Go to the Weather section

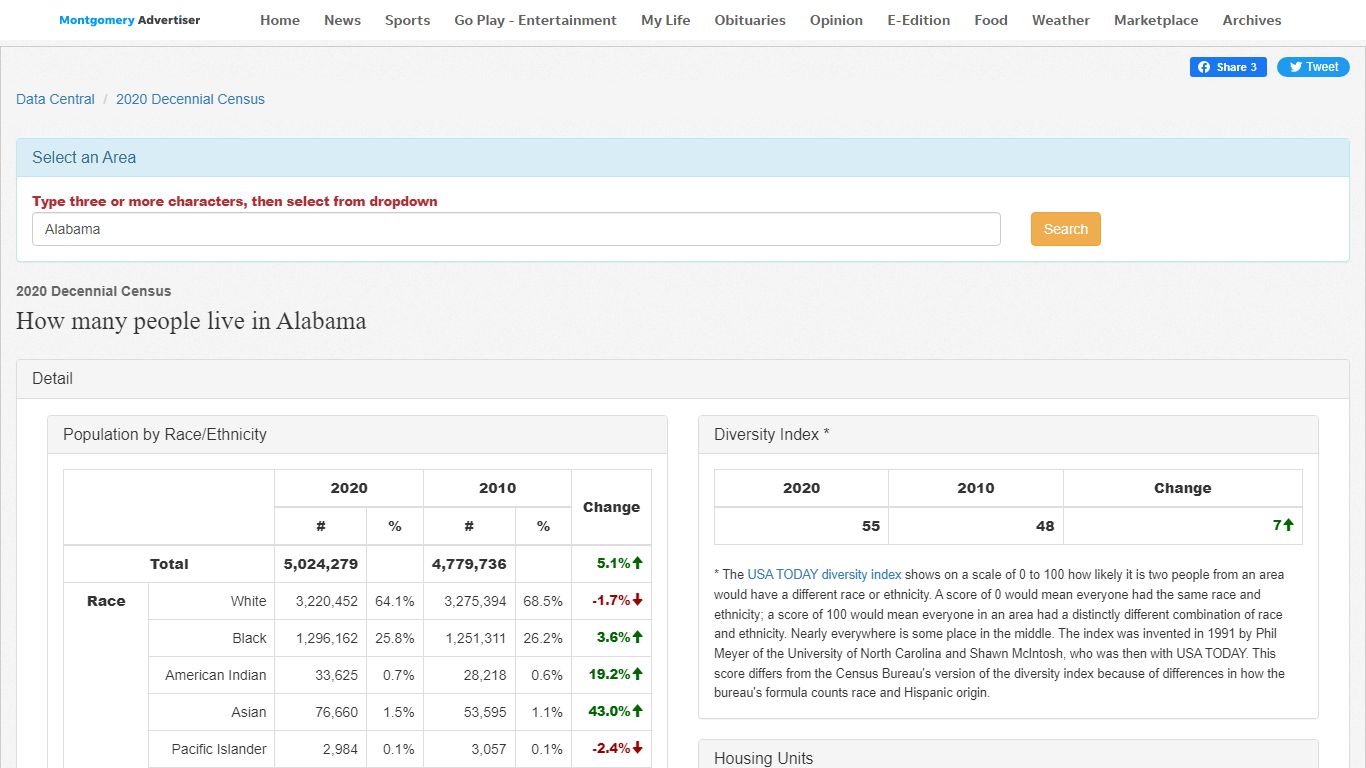[x=1061, y=20]
